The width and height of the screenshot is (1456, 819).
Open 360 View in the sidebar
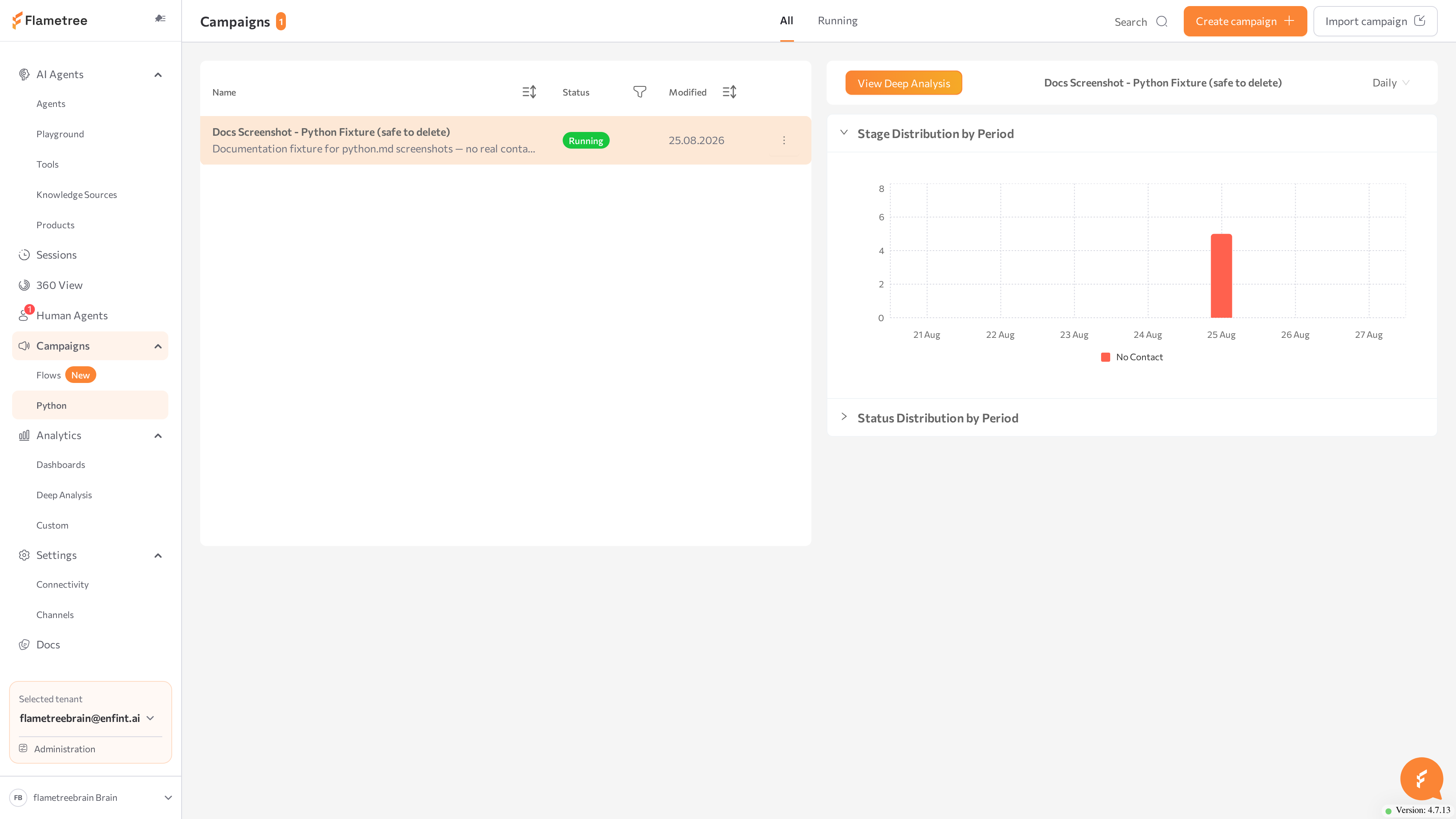(x=60, y=286)
